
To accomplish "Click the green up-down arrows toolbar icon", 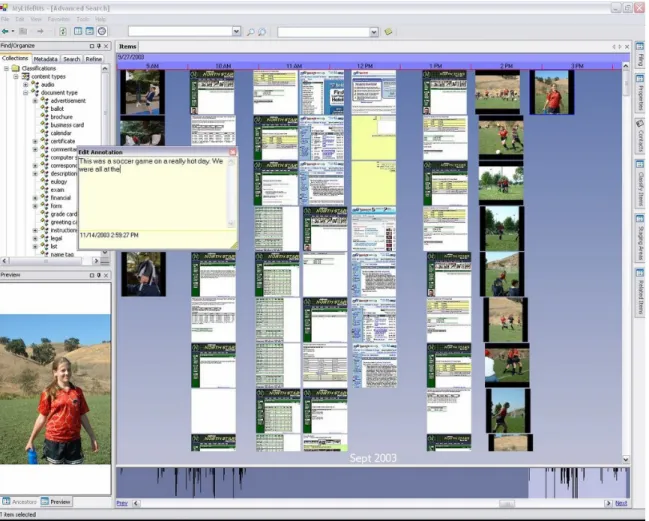I will [x=63, y=31].
